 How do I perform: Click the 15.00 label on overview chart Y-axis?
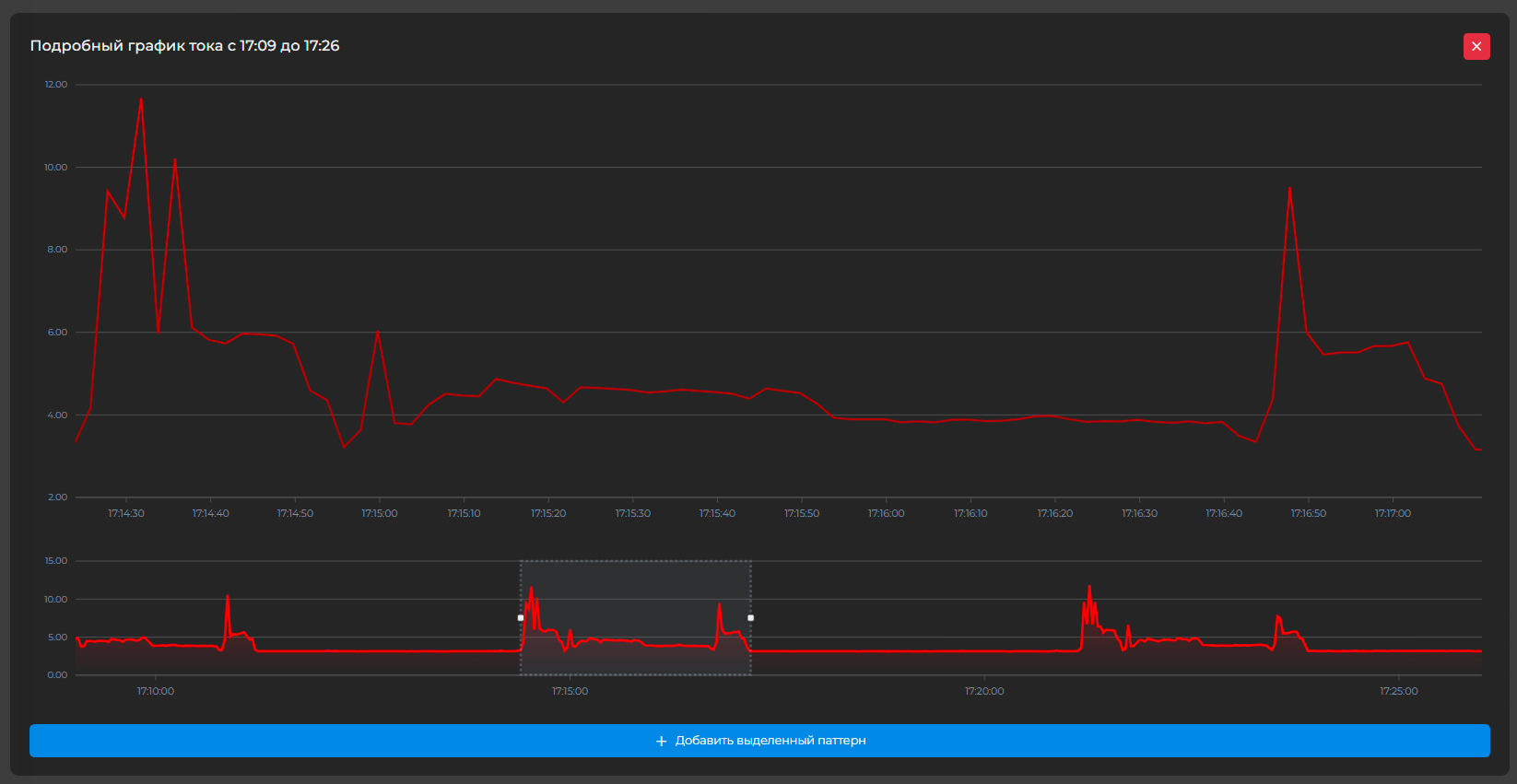[x=56, y=561]
